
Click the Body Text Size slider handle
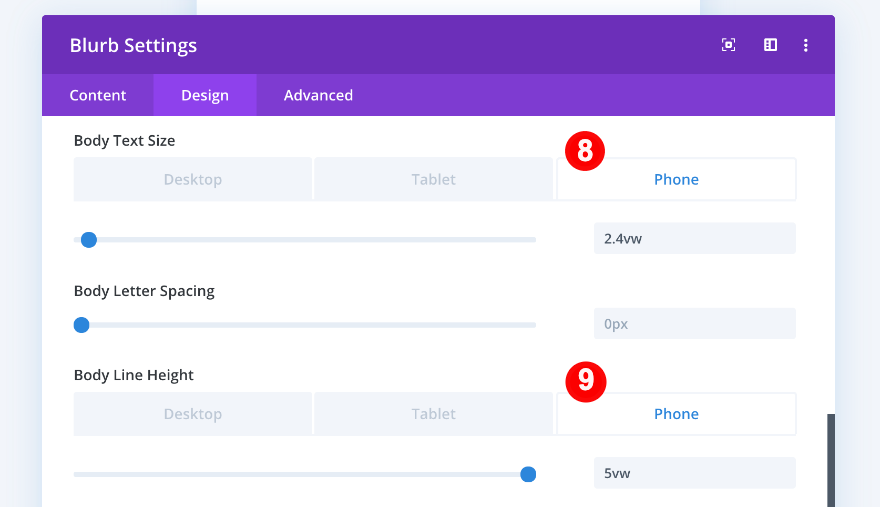pyautogui.click(x=88, y=240)
